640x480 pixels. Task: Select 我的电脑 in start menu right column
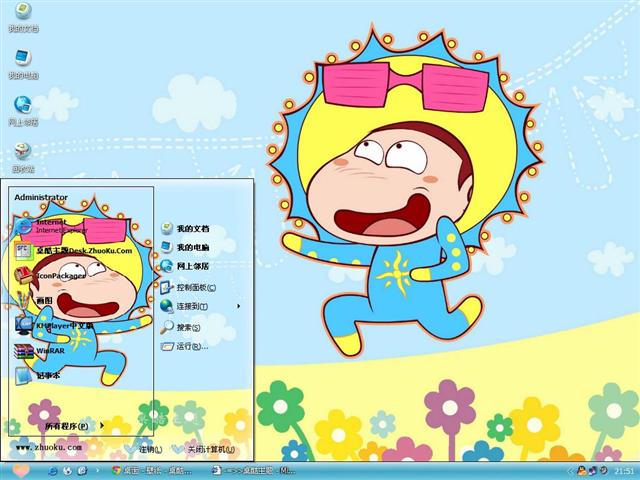pos(185,247)
